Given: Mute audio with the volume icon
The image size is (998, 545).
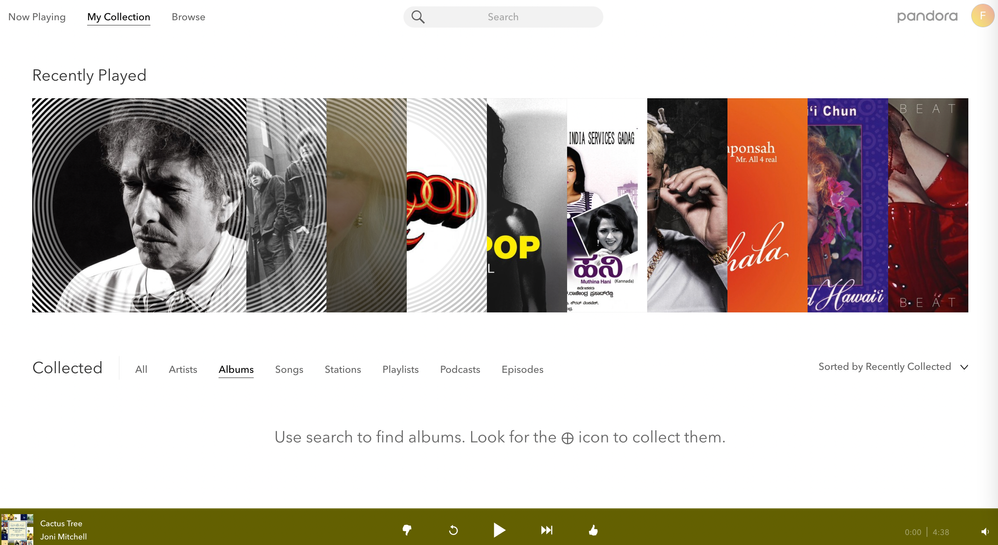Looking at the screenshot, I should point(984,532).
